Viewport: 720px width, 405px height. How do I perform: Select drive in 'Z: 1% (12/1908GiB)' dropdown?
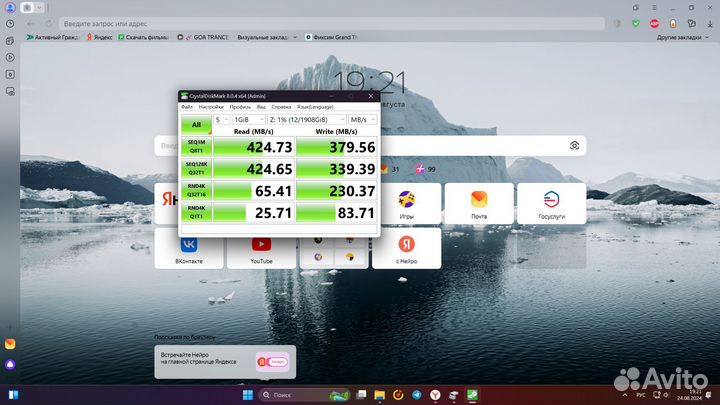point(307,119)
